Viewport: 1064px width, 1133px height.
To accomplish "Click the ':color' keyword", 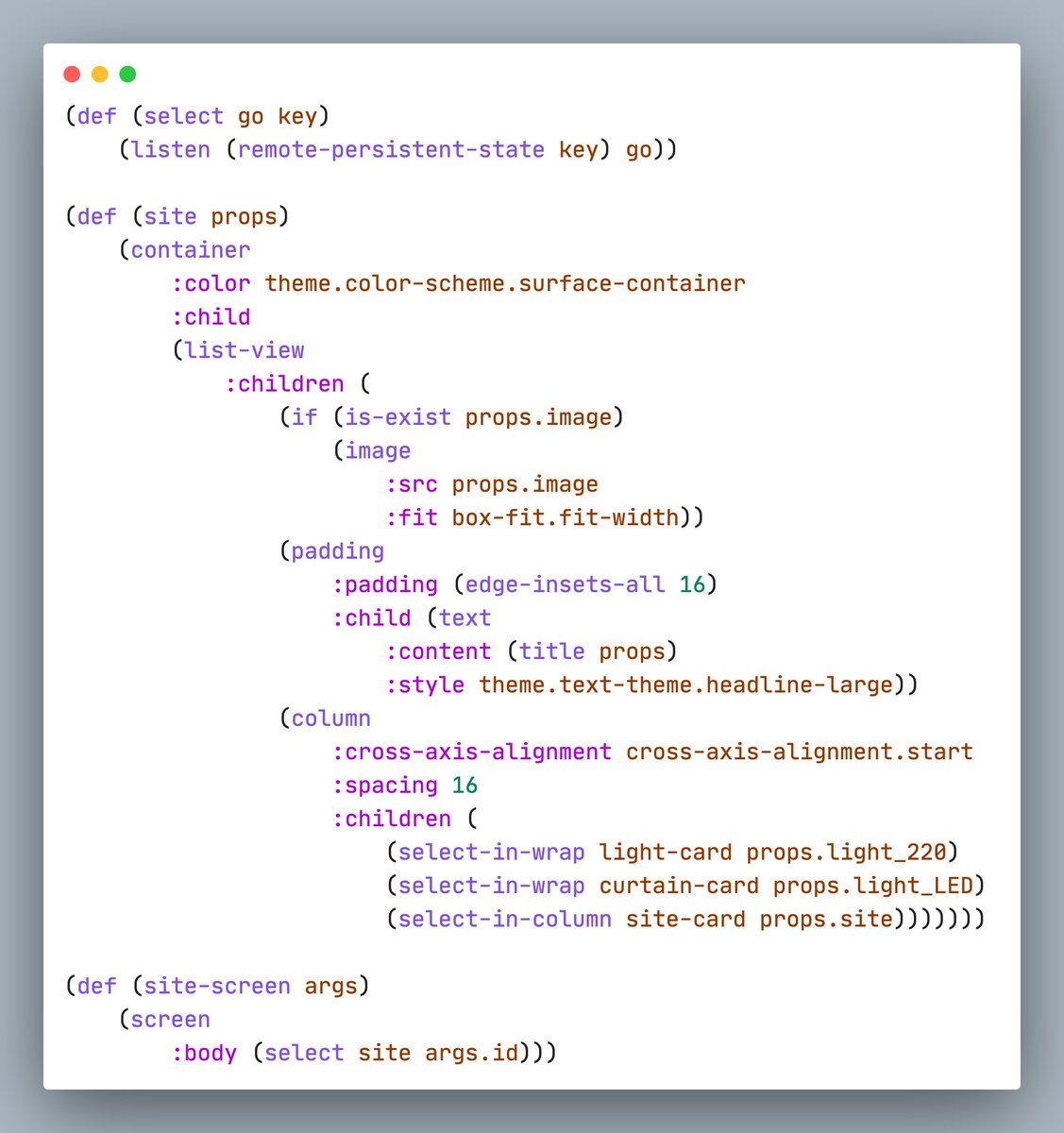I will (x=211, y=283).
